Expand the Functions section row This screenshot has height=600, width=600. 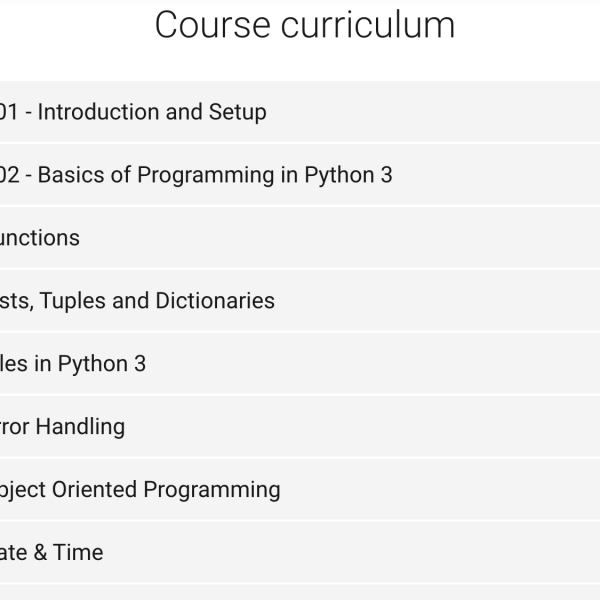pyautogui.click(x=300, y=238)
